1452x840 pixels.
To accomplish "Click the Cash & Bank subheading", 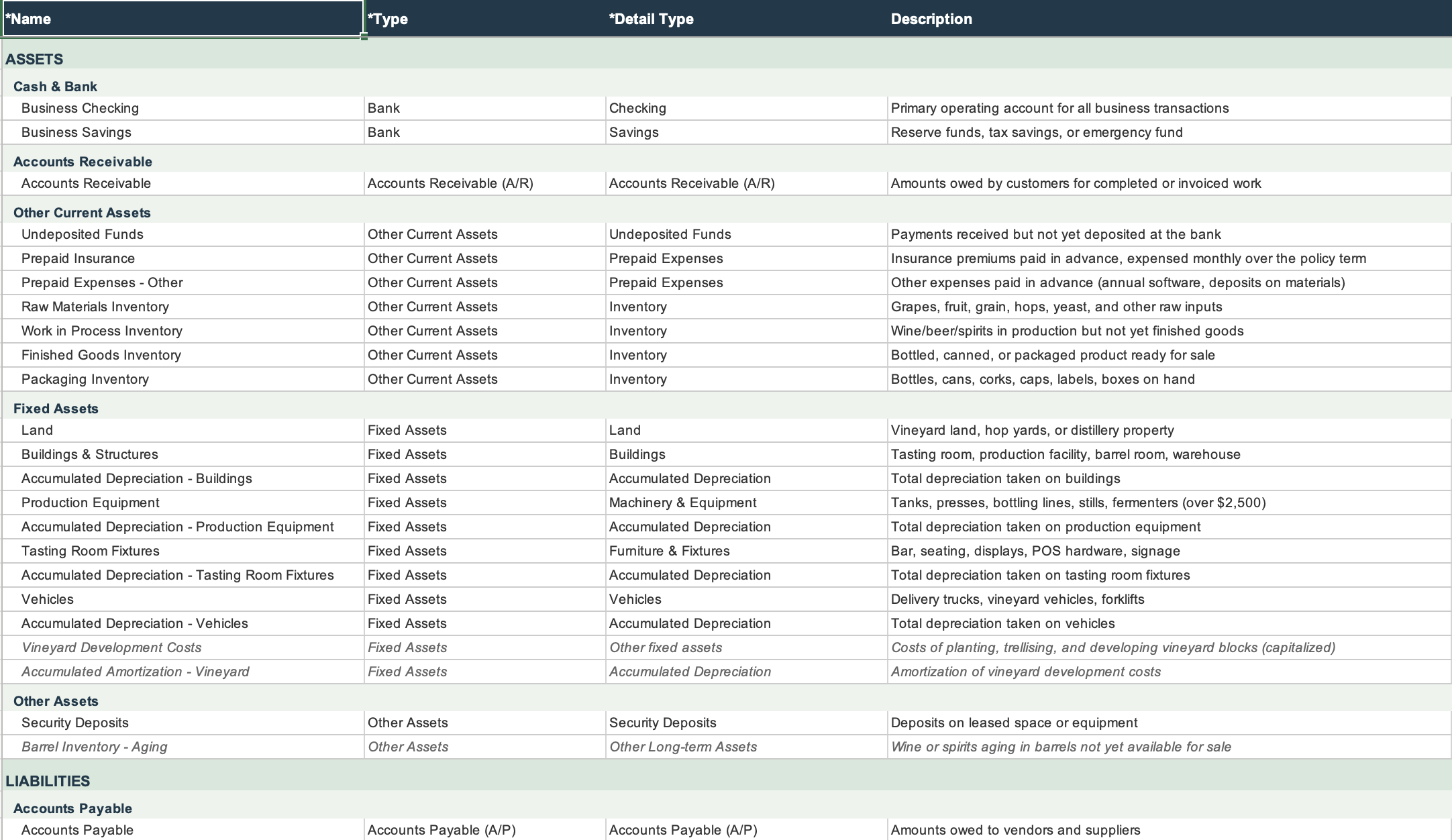I will pyautogui.click(x=55, y=87).
